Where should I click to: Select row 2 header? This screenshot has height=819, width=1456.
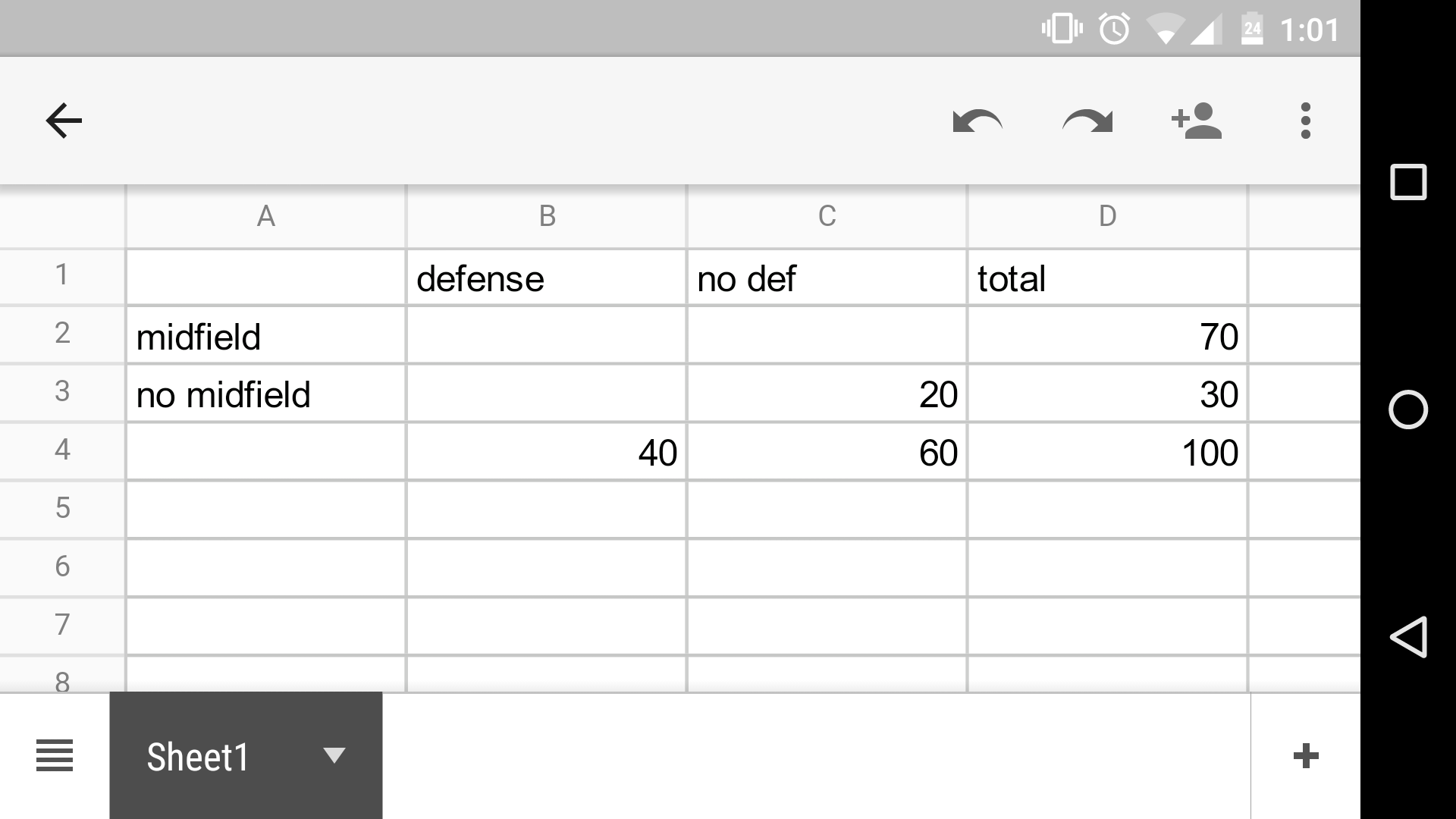click(x=62, y=334)
